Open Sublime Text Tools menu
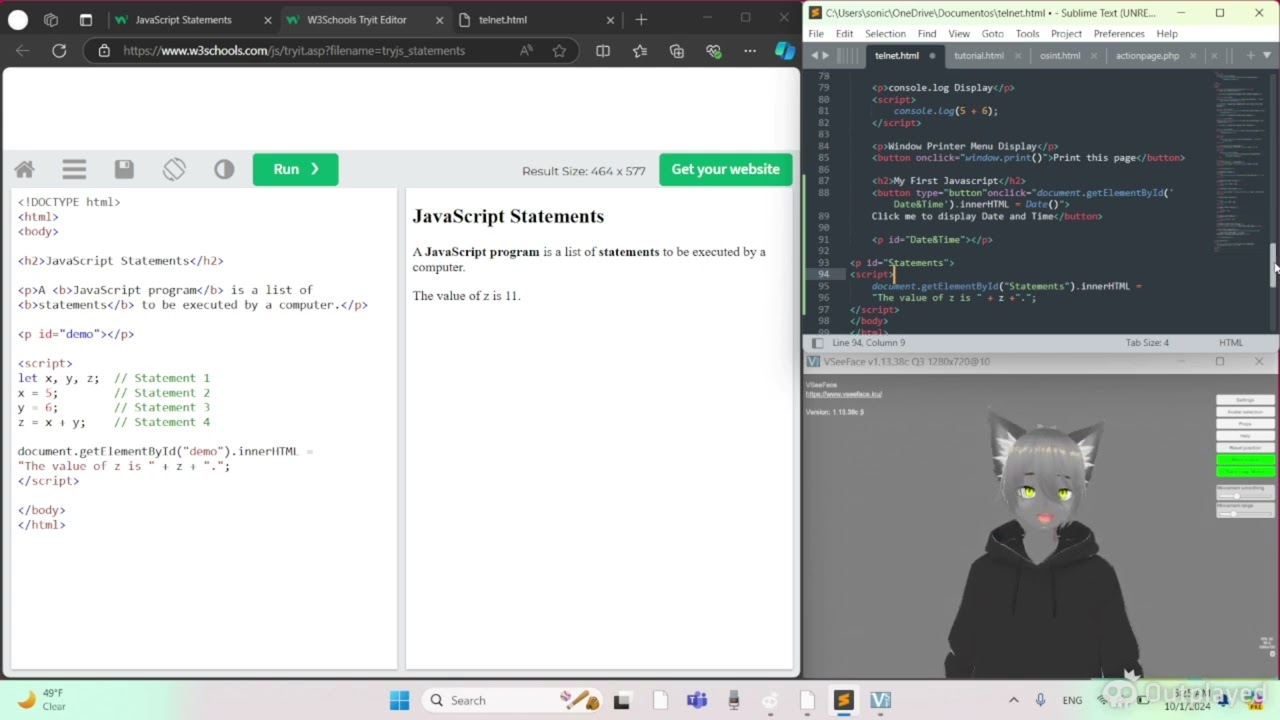Image resolution: width=1280 pixels, height=720 pixels. (1027, 33)
